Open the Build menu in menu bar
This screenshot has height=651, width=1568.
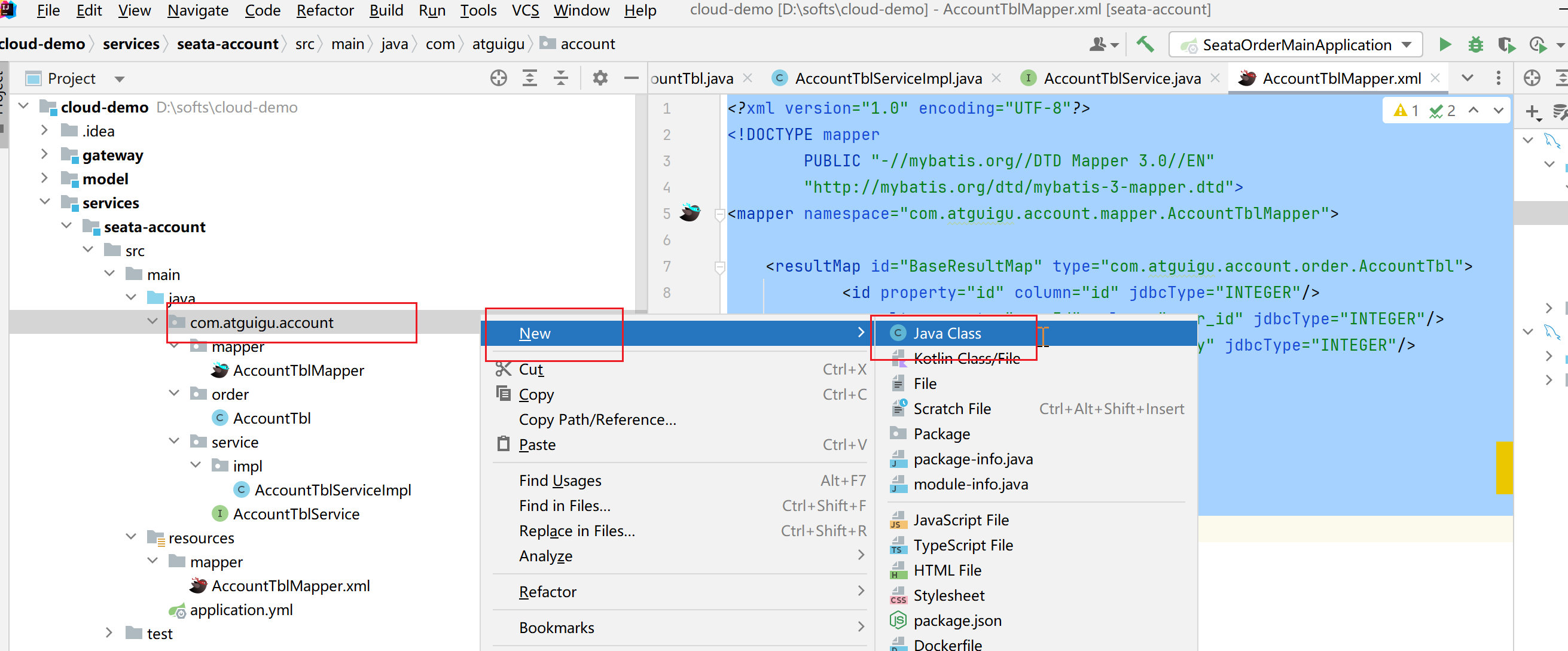tap(386, 10)
